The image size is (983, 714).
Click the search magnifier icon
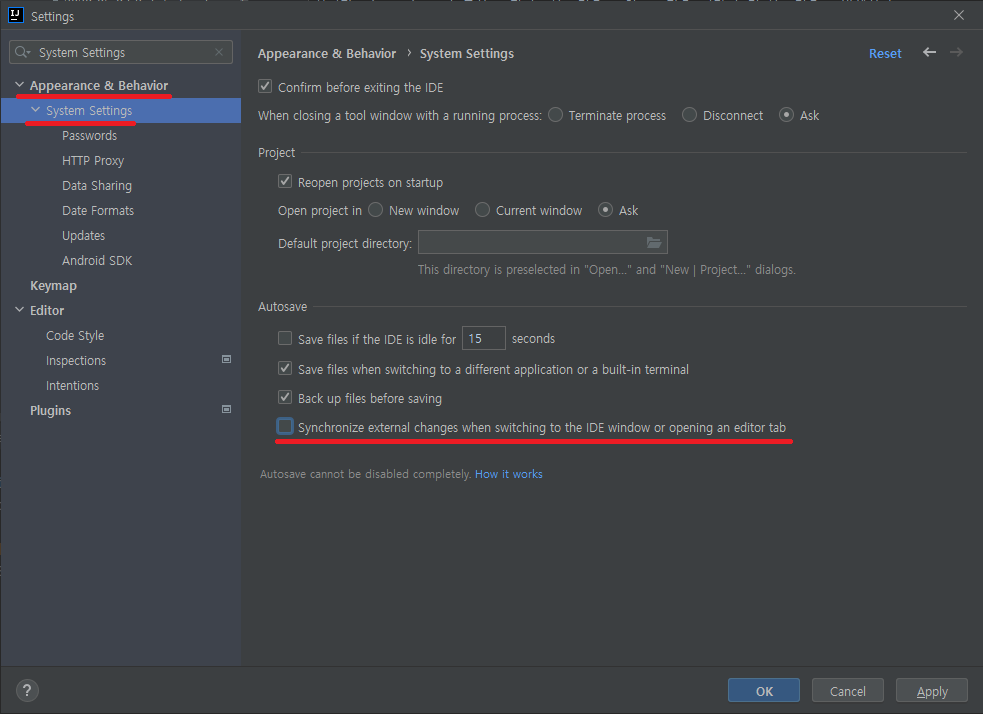[x=22, y=52]
